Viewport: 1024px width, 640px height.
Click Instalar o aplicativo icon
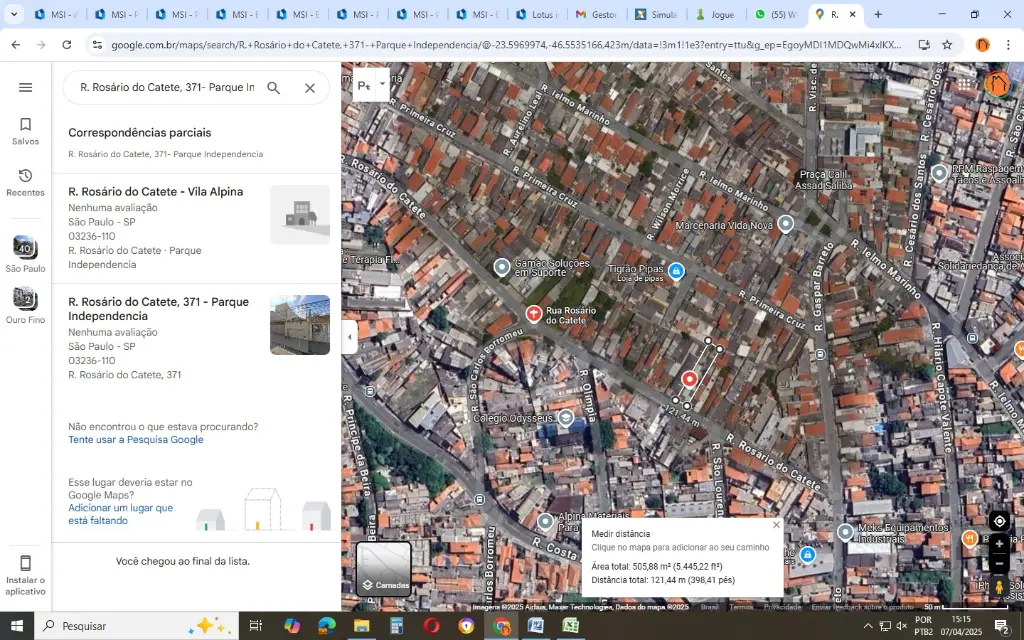click(x=25, y=575)
